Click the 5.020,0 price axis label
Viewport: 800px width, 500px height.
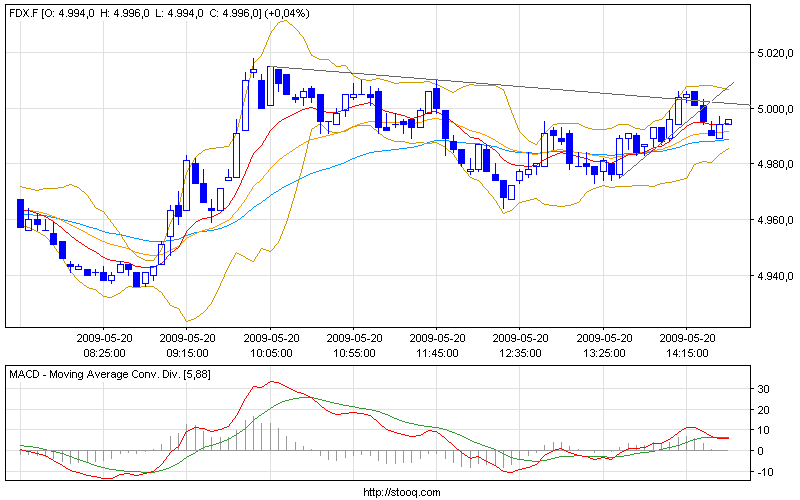coord(775,53)
